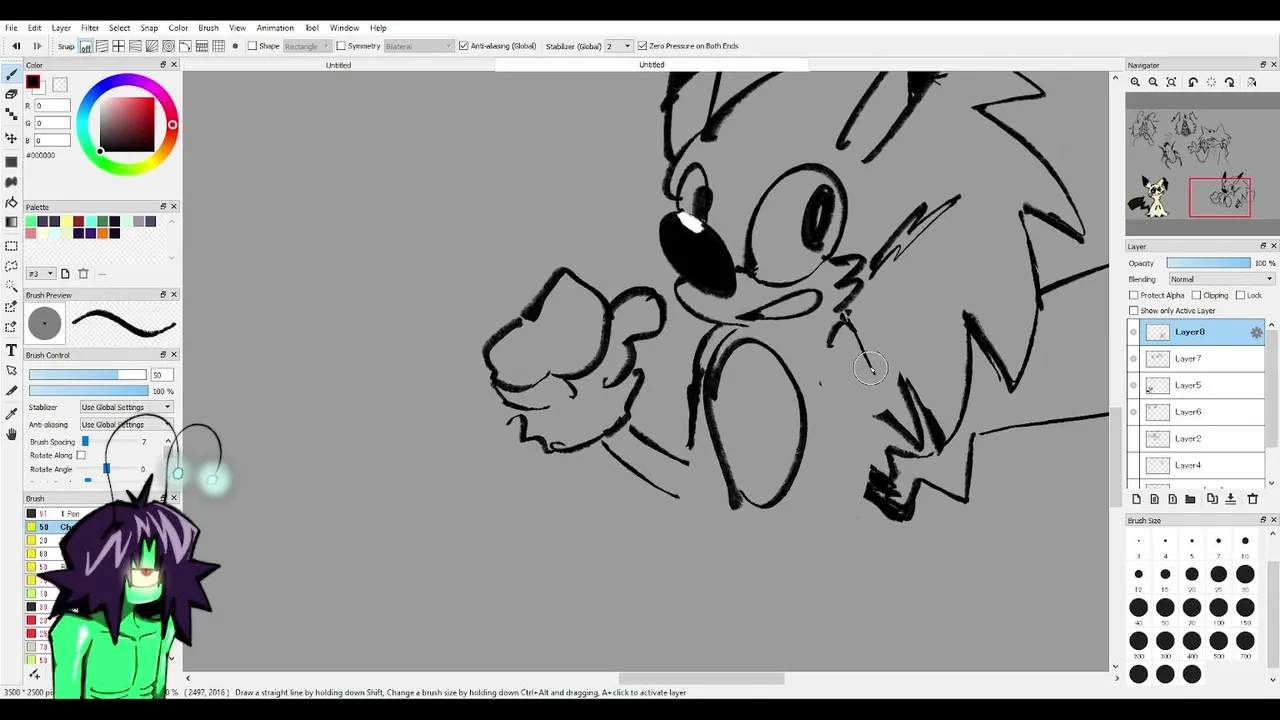Open Brush Control Anti-aliasing dropdown
This screenshot has height=720, width=1280.
[126, 425]
